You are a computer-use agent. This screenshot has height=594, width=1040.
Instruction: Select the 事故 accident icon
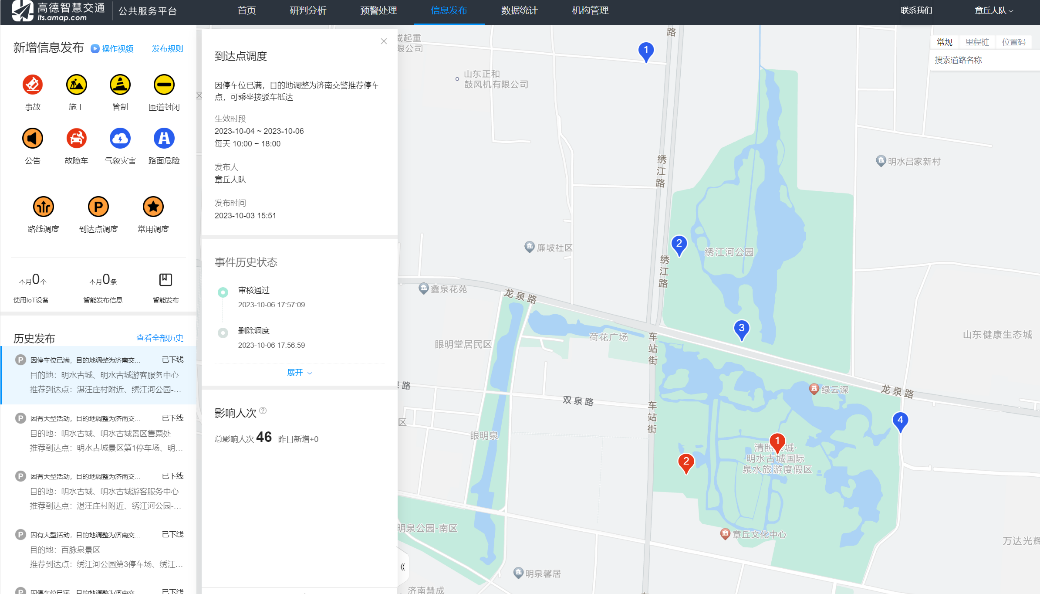coord(32,85)
